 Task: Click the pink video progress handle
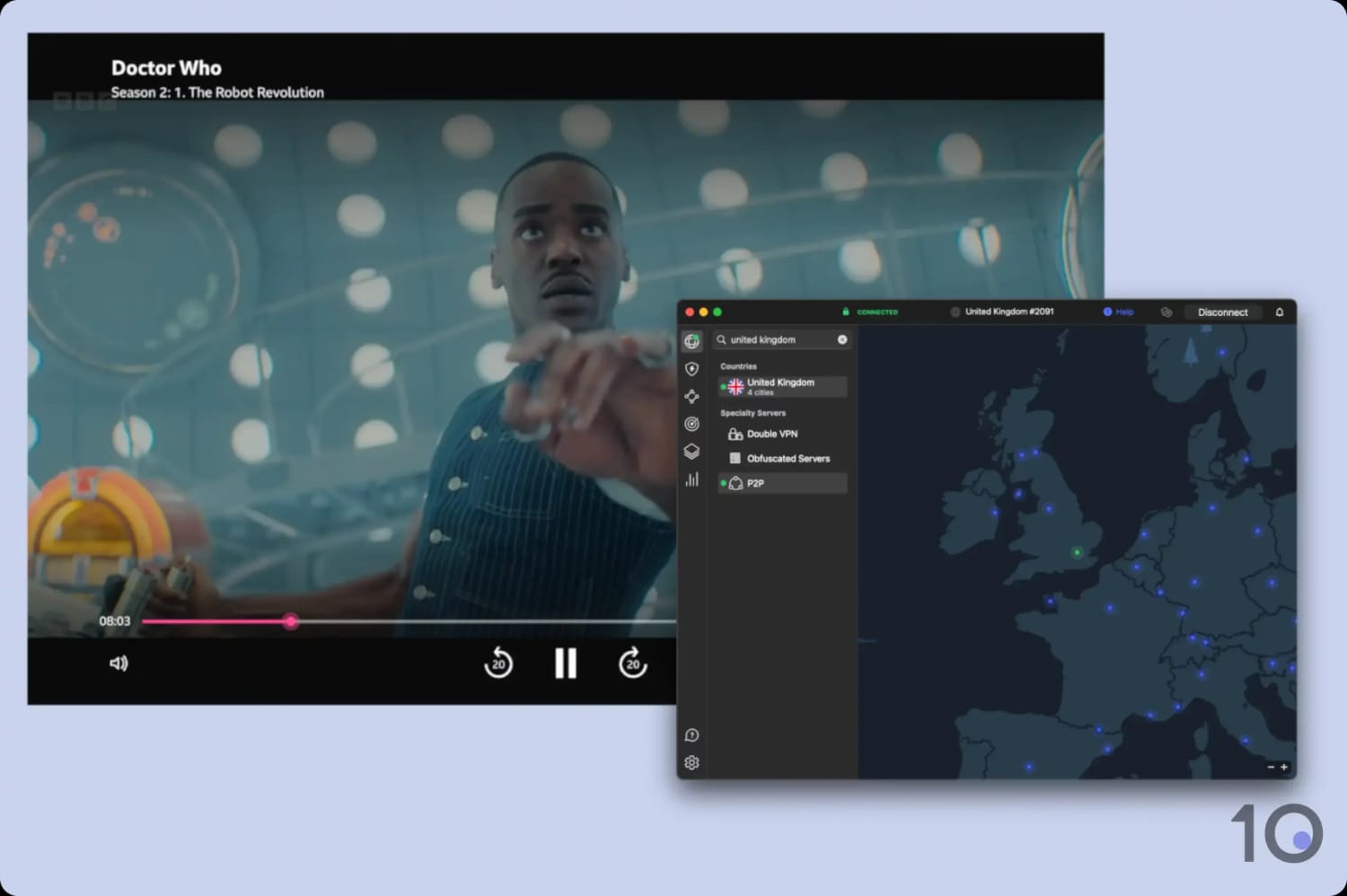(x=291, y=621)
